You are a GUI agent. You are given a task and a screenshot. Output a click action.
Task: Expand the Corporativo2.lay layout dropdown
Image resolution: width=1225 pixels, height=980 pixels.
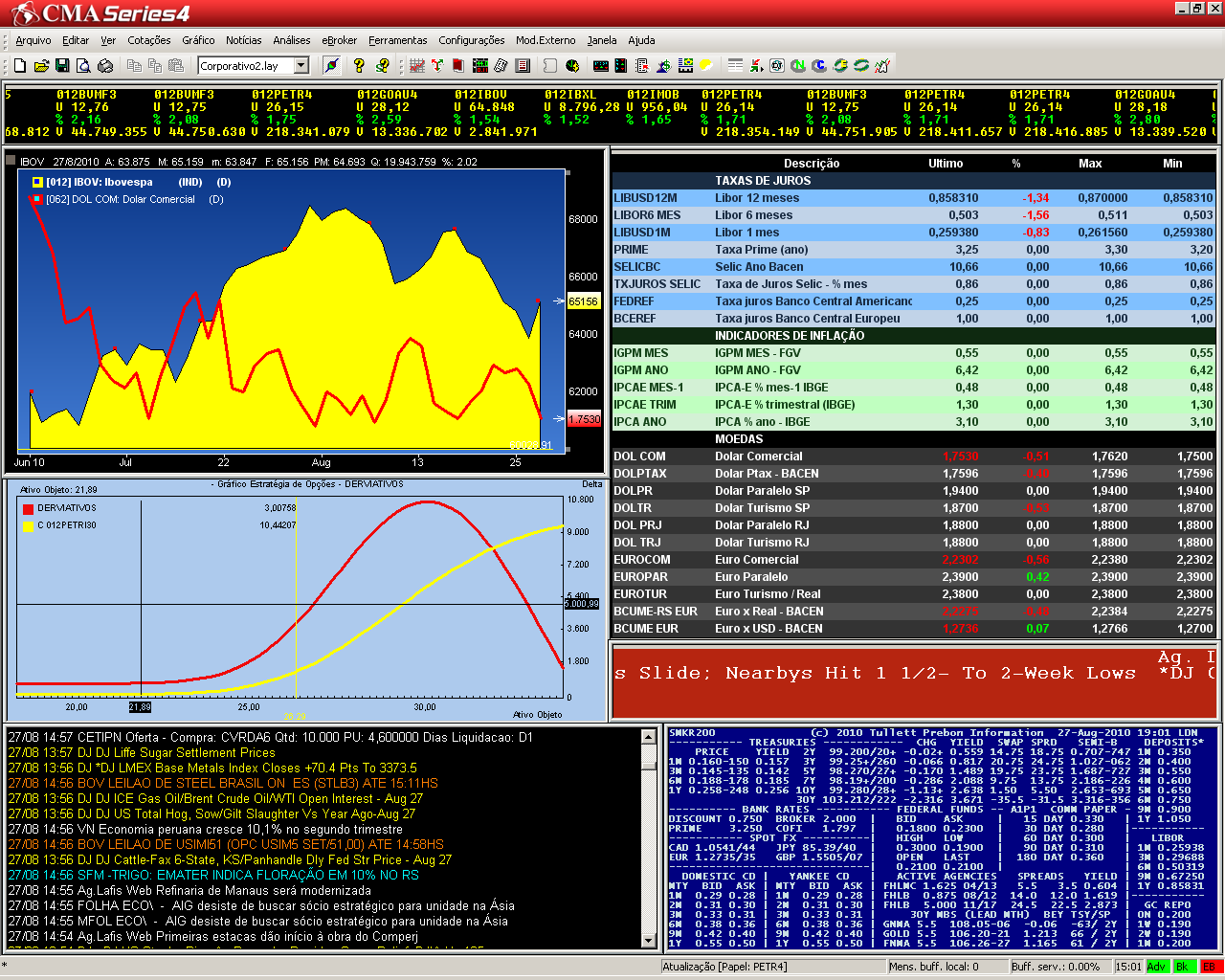click(301, 65)
